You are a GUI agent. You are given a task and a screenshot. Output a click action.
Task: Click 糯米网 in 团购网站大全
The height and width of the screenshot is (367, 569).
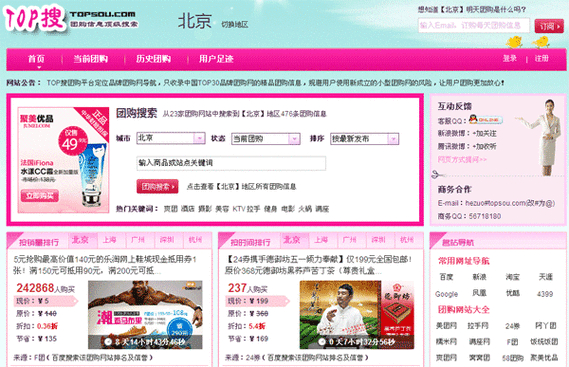coord(446,342)
